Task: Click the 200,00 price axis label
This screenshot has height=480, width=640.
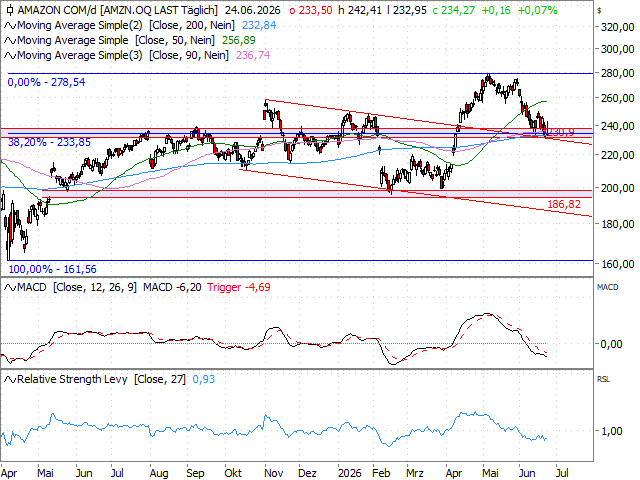Action: pos(618,188)
